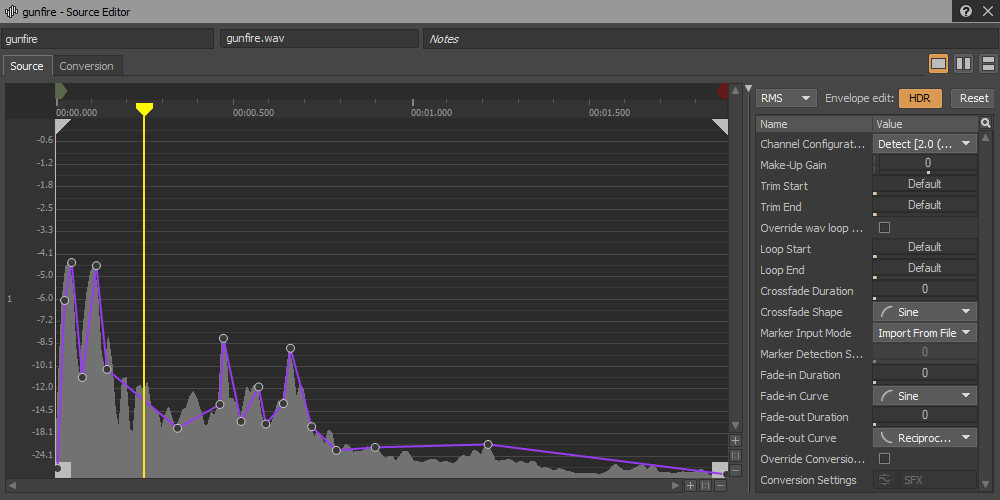Check the Override Conversion Settings box
1000x500 pixels.
coord(884,459)
